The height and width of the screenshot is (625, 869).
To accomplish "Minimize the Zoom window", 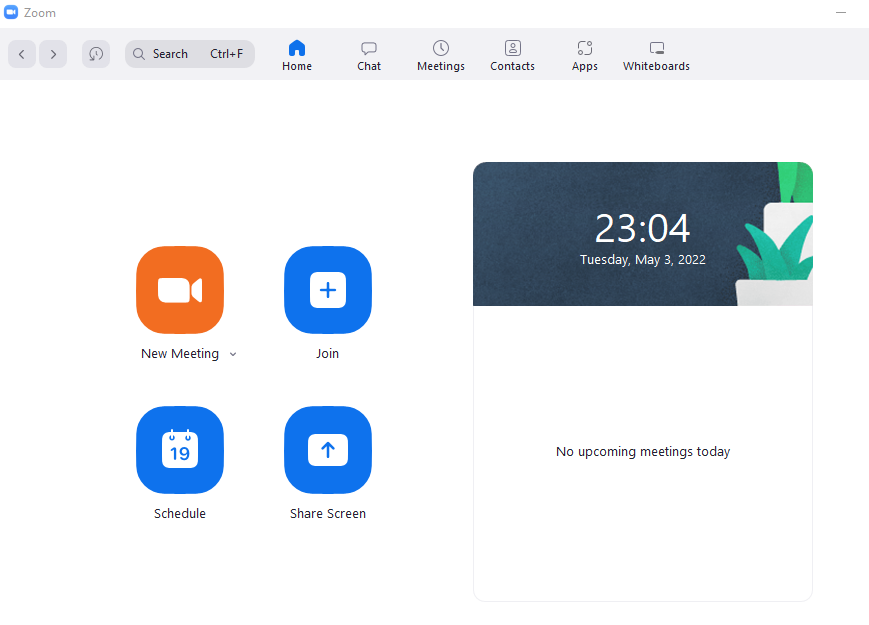I will point(841,12).
